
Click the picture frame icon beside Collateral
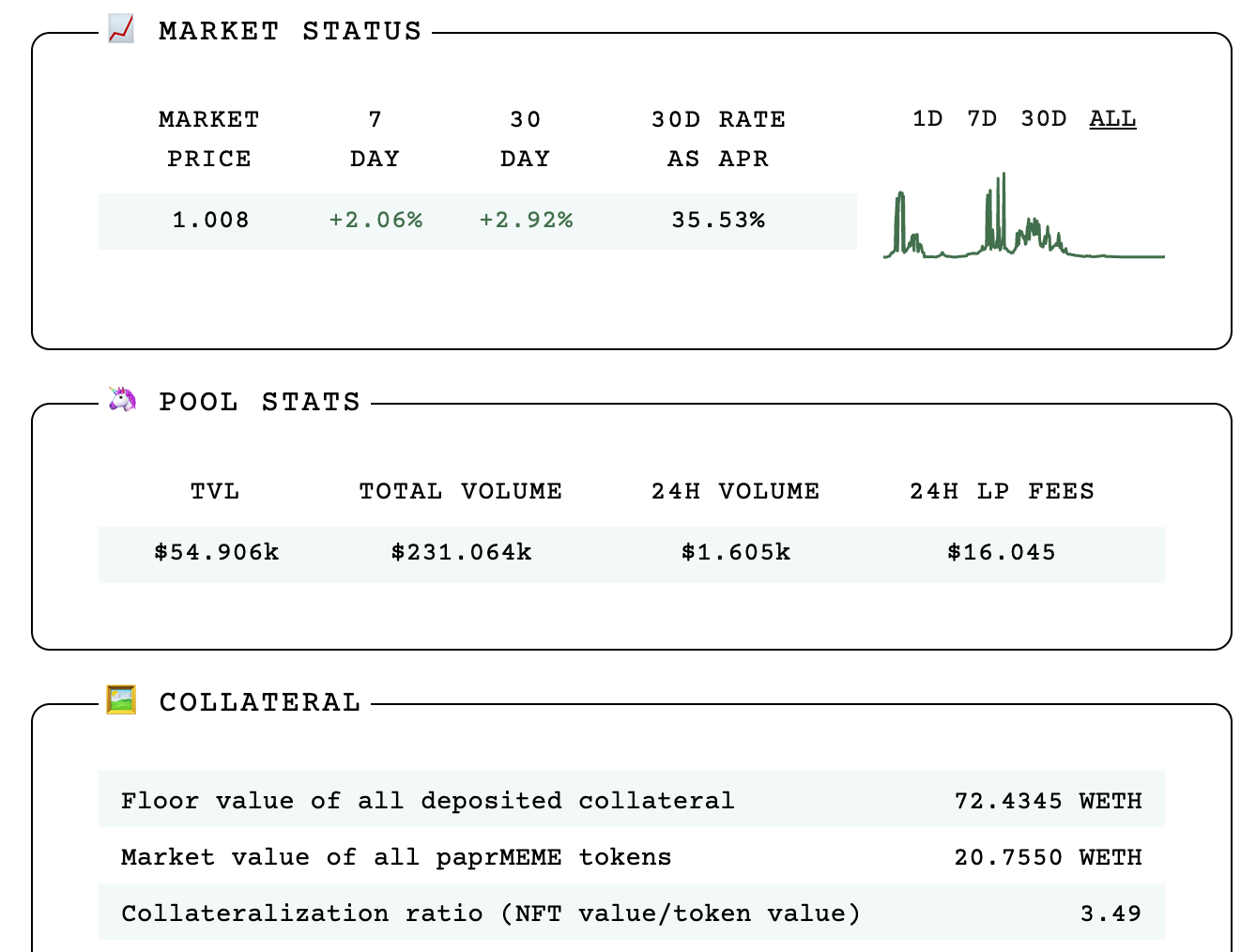tap(121, 700)
